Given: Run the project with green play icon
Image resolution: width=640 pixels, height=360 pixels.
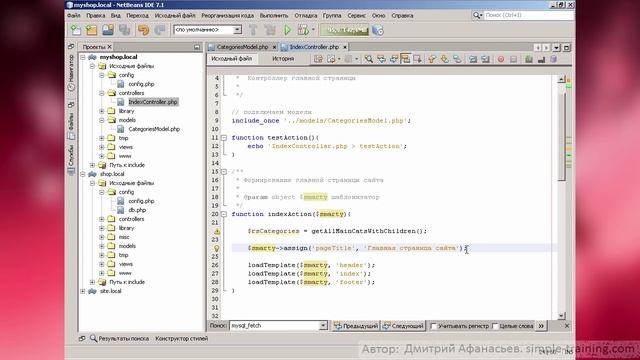Looking at the screenshot, I should [287, 30].
